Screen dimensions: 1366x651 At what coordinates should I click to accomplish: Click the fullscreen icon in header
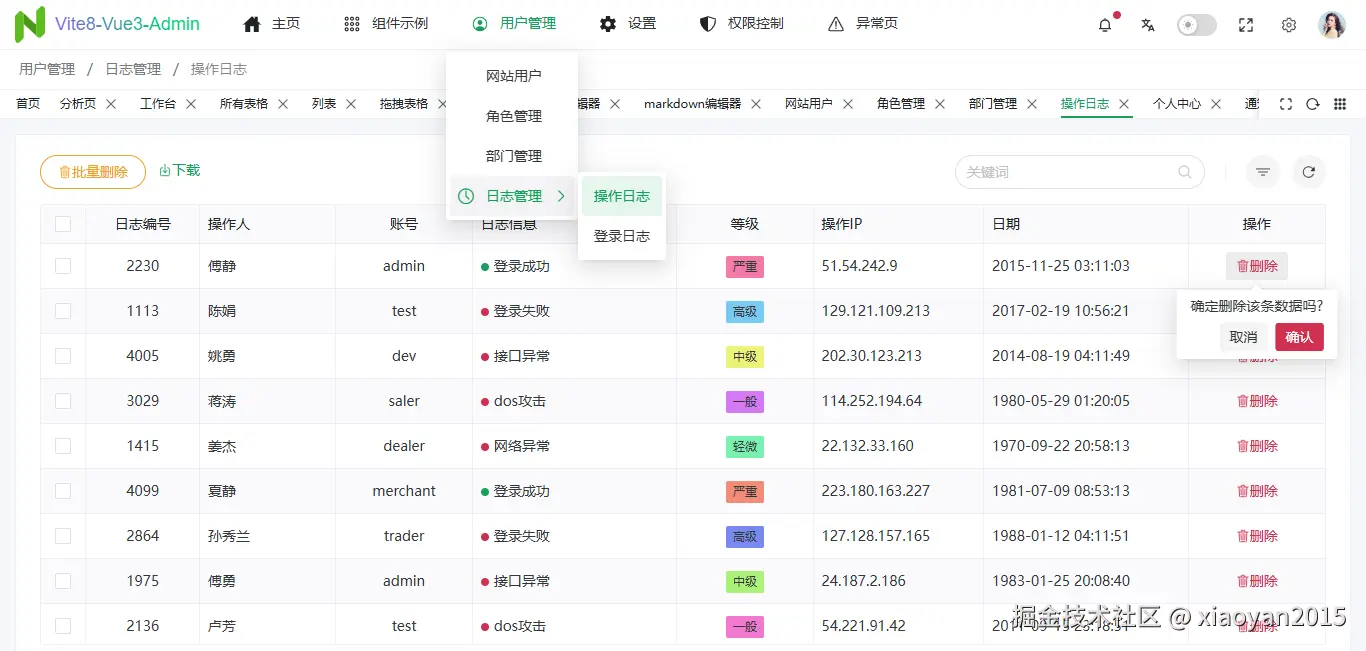[1246, 25]
